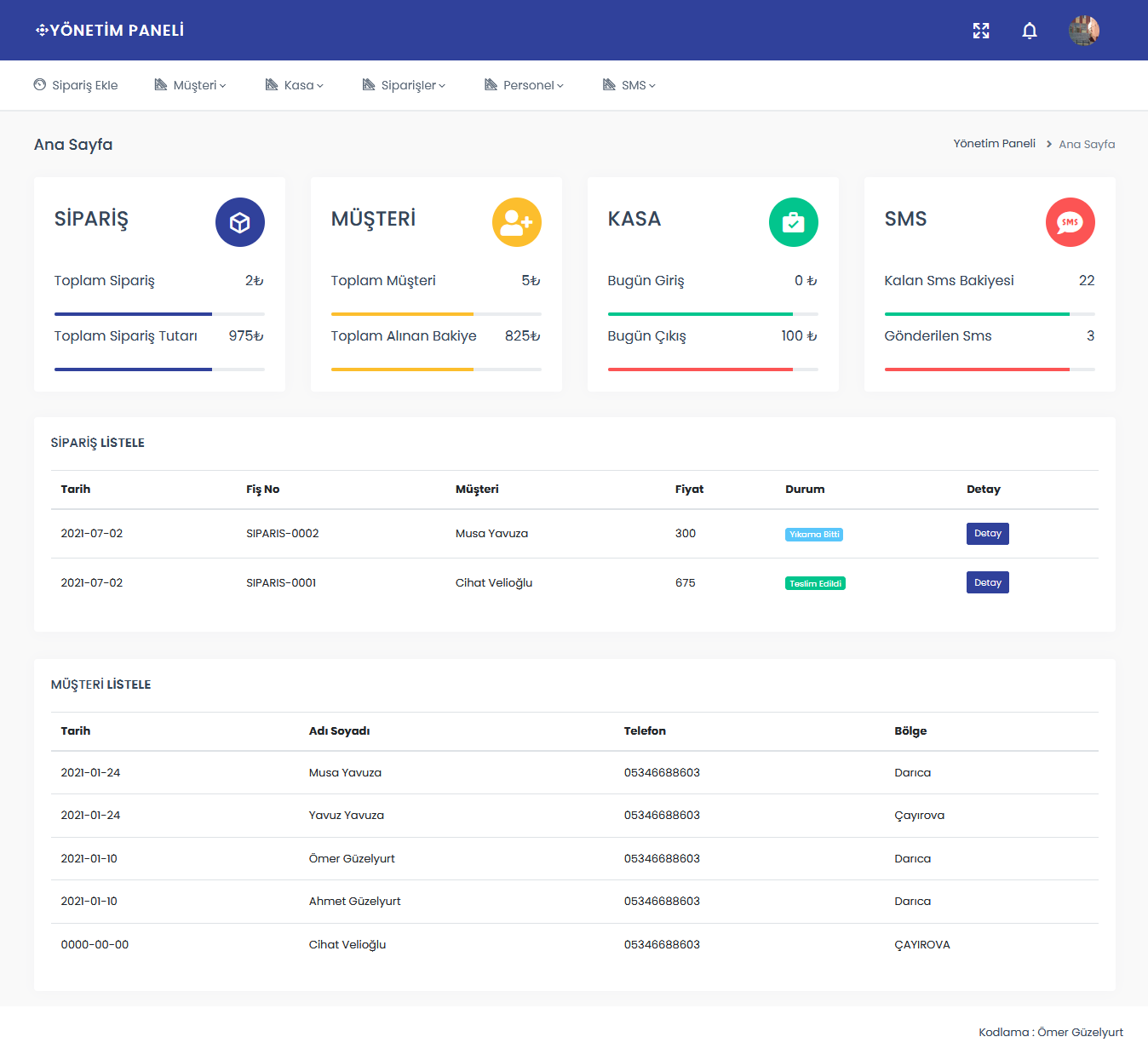Open Detay for order SIPARIS-0002
The width and height of the screenshot is (1148, 1054).
(987, 534)
